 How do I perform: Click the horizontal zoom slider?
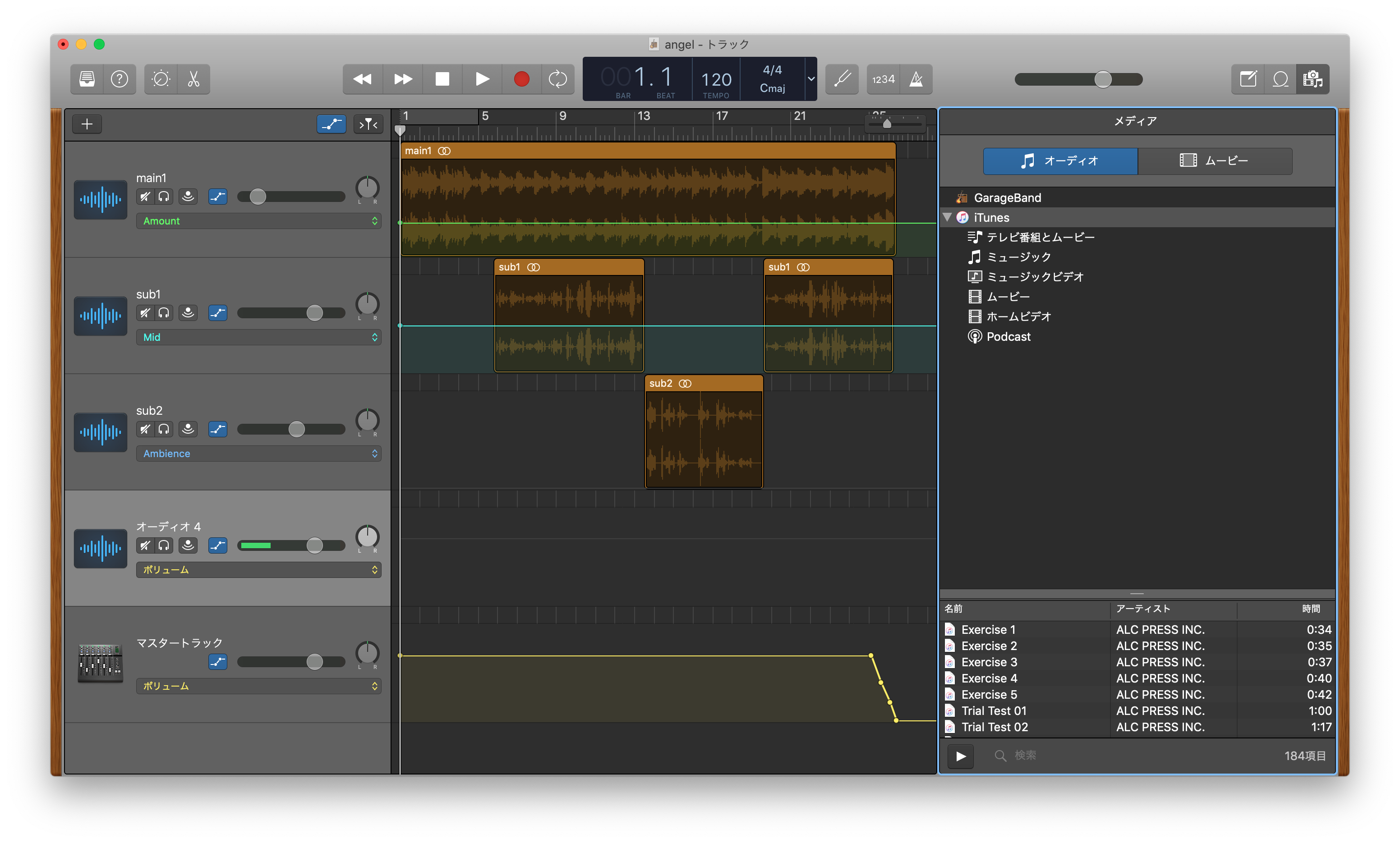coord(895,123)
